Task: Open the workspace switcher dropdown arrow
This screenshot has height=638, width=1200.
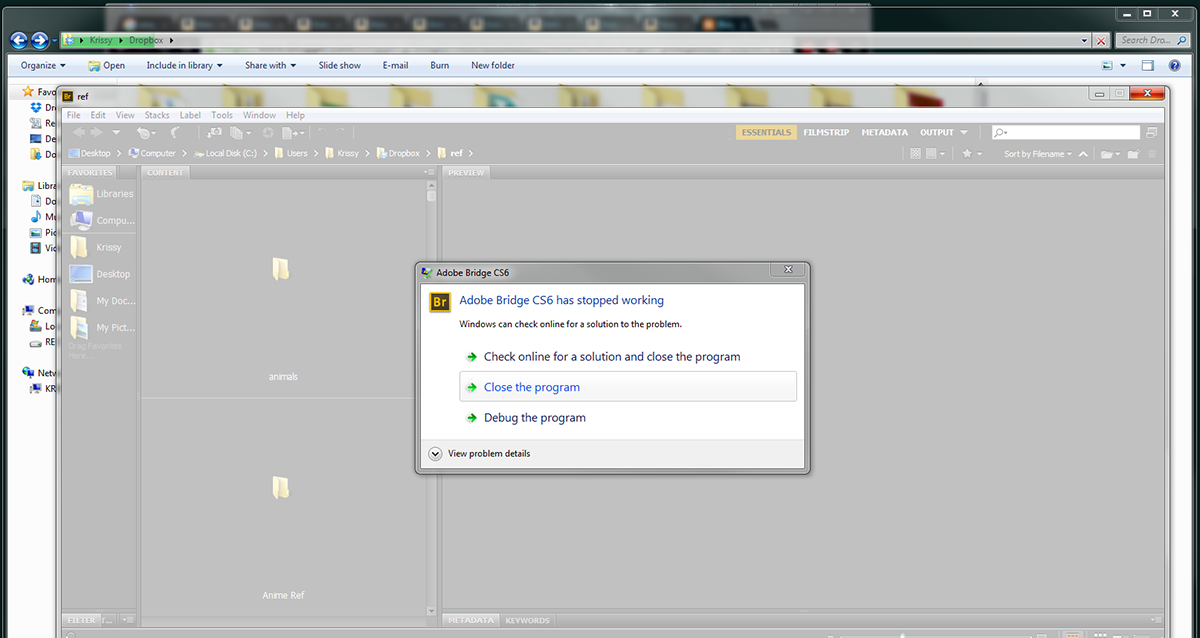Action: click(963, 131)
